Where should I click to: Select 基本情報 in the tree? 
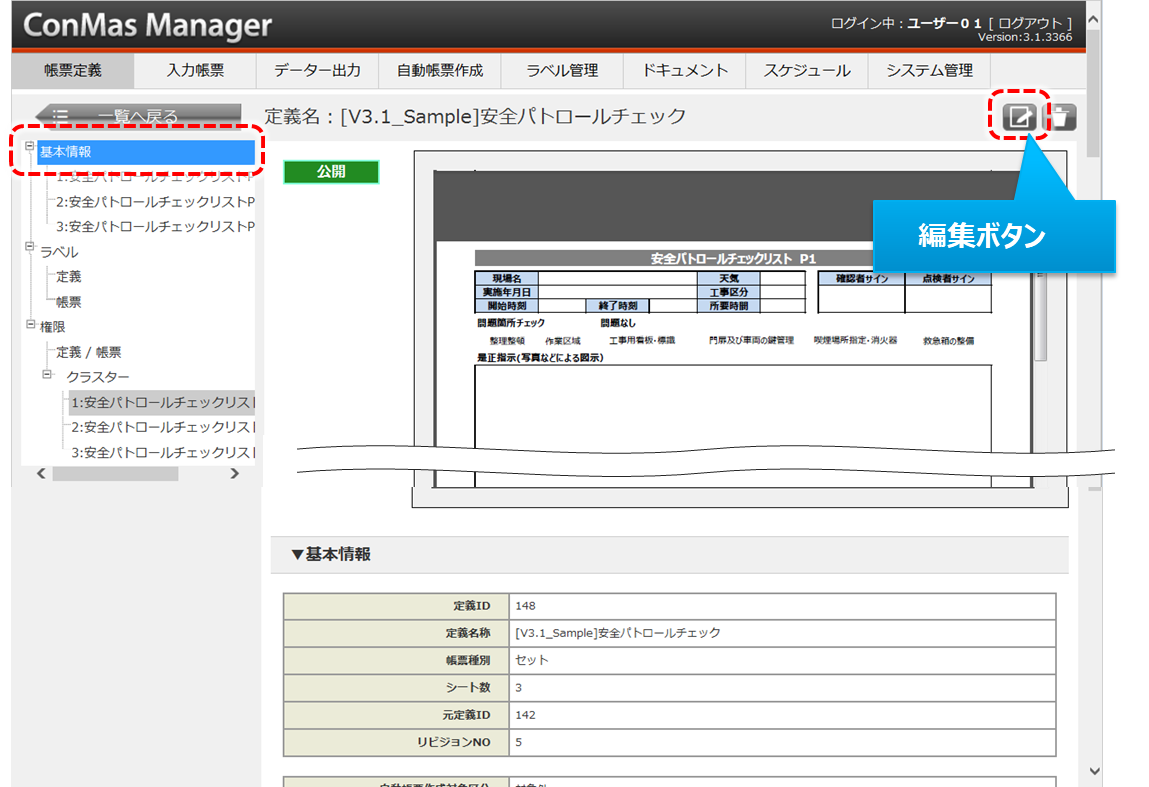[x=66, y=152]
